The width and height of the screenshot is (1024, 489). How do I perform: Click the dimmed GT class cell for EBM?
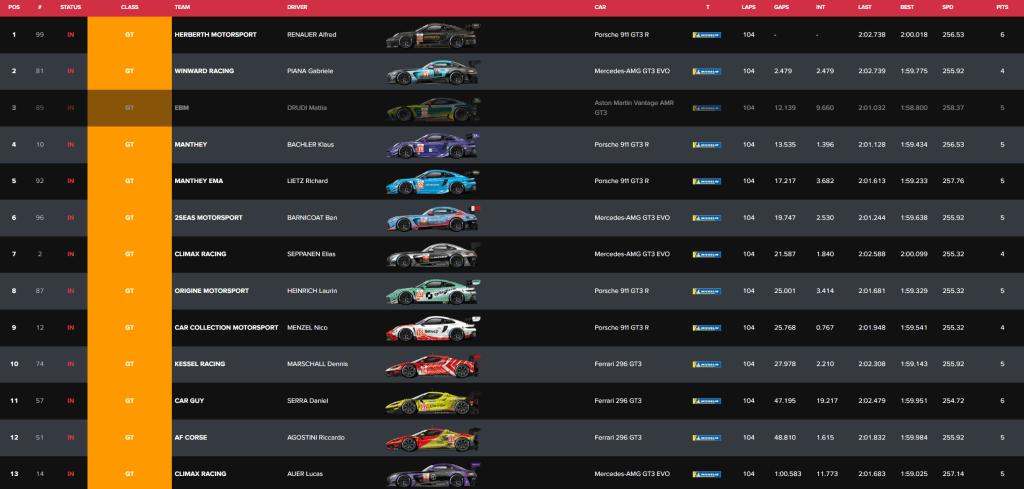point(129,108)
